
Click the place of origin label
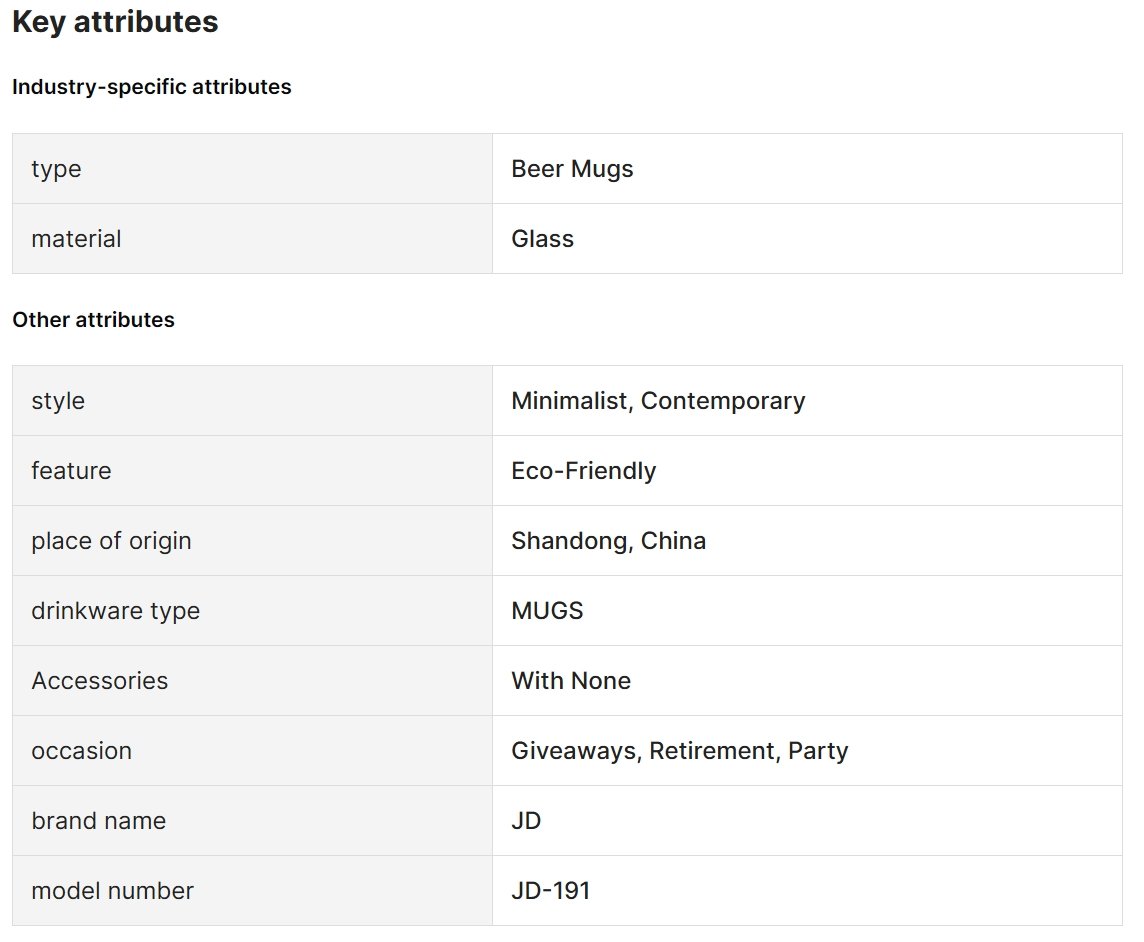[x=111, y=541]
